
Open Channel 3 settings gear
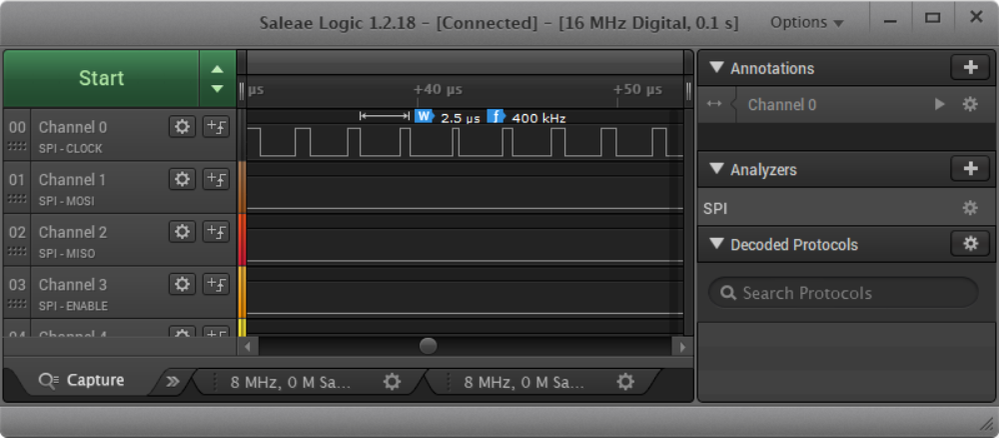click(x=182, y=284)
